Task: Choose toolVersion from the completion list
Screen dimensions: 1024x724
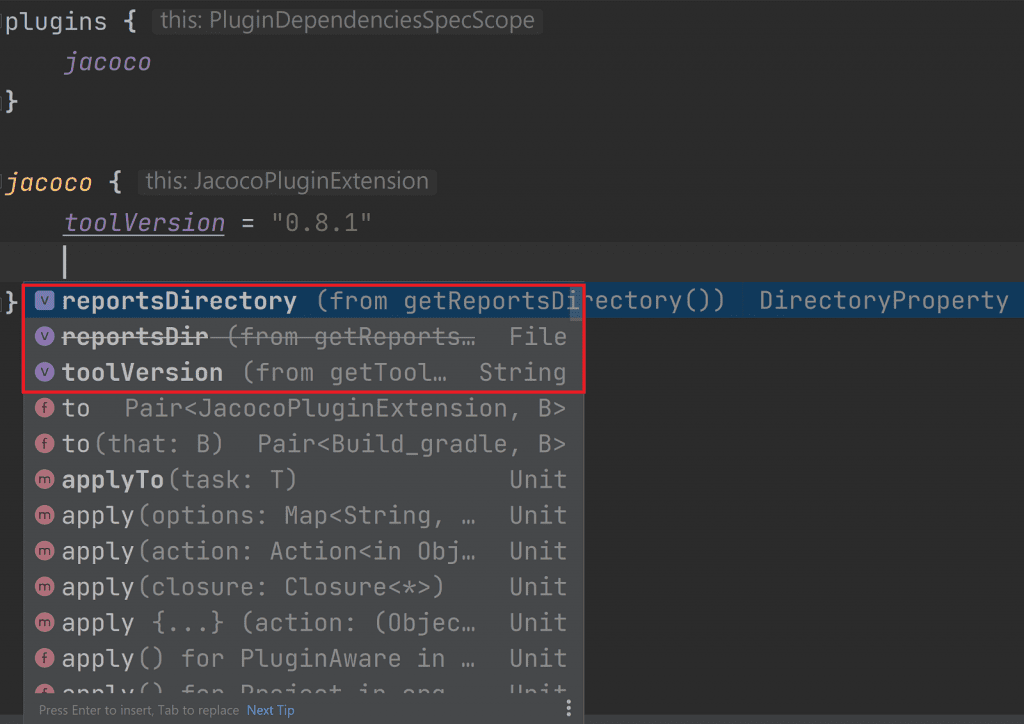Action: [x=142, y=373]
